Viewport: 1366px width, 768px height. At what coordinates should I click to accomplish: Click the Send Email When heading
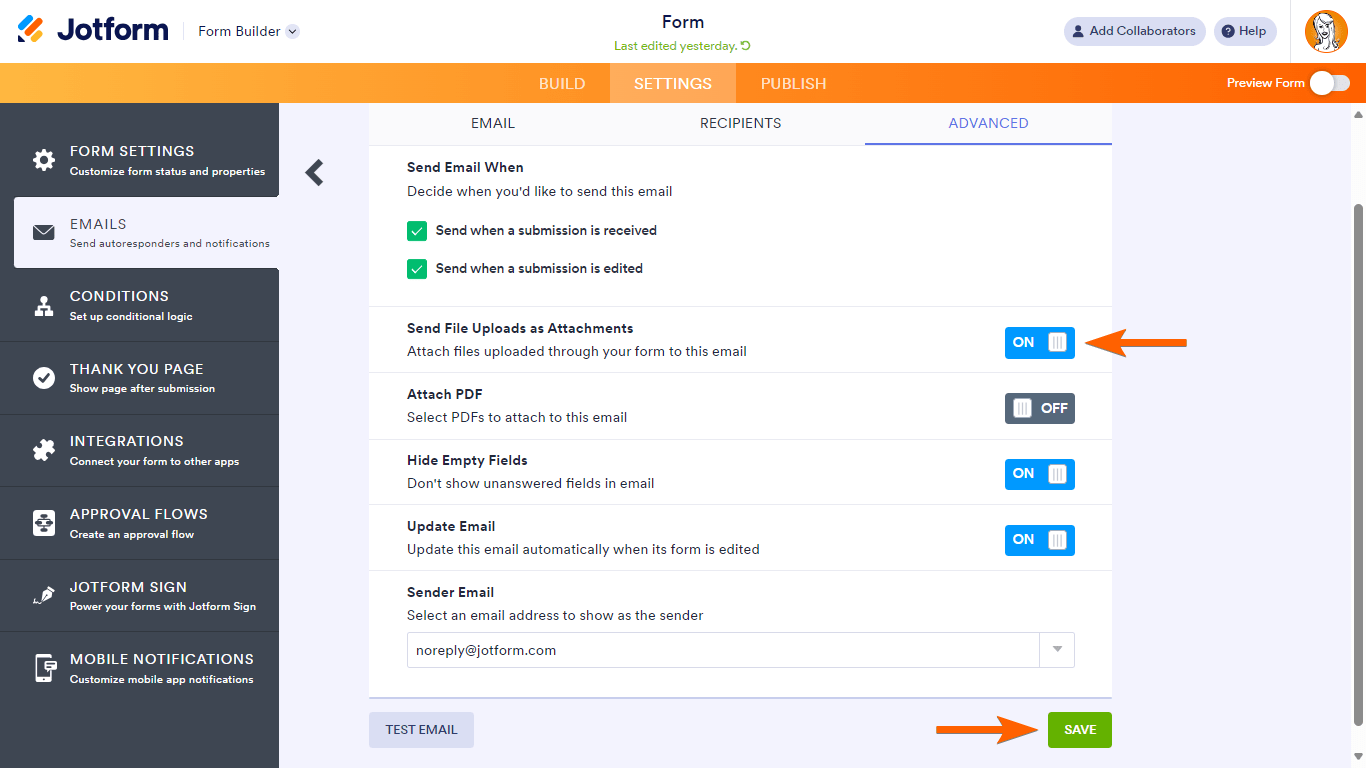tap(465, 168)
